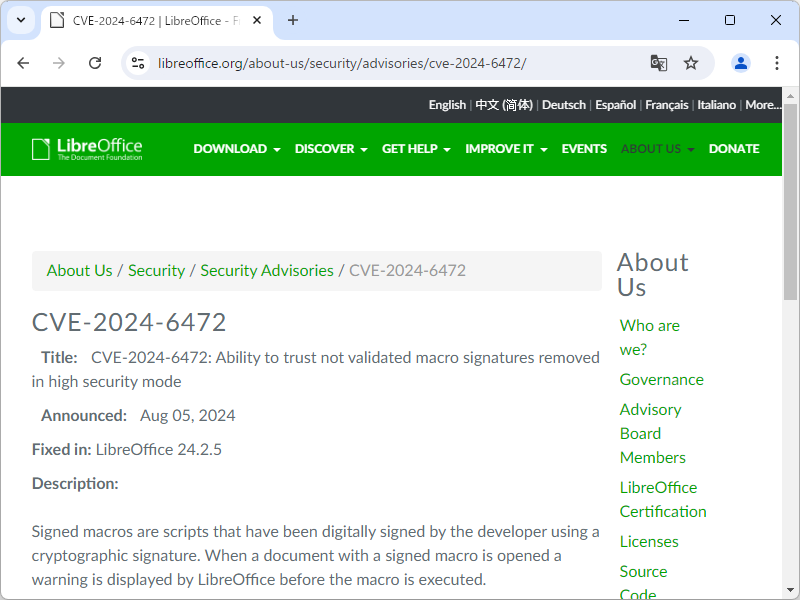800x600 pixels.
Task: Switch language to English
Action: (447, 105)
